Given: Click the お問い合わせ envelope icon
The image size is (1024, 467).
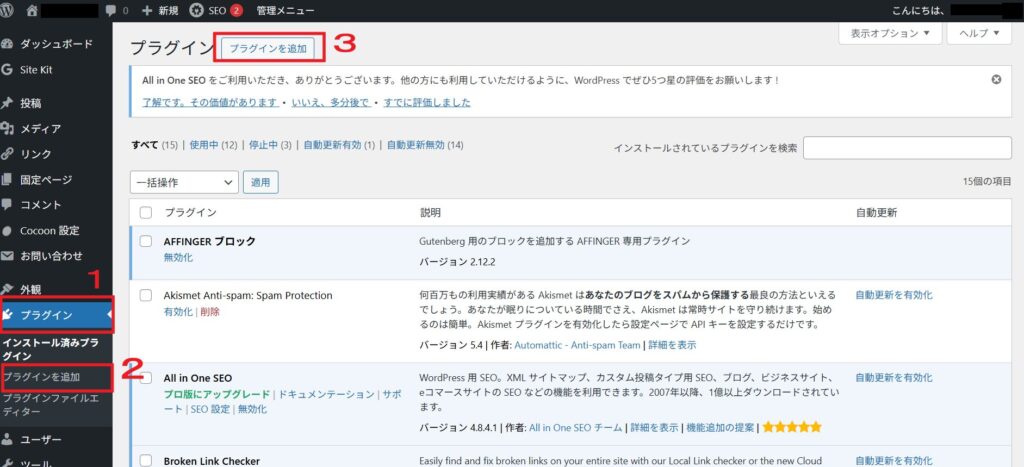Looking at the screenshot, I should click(7, 255).
